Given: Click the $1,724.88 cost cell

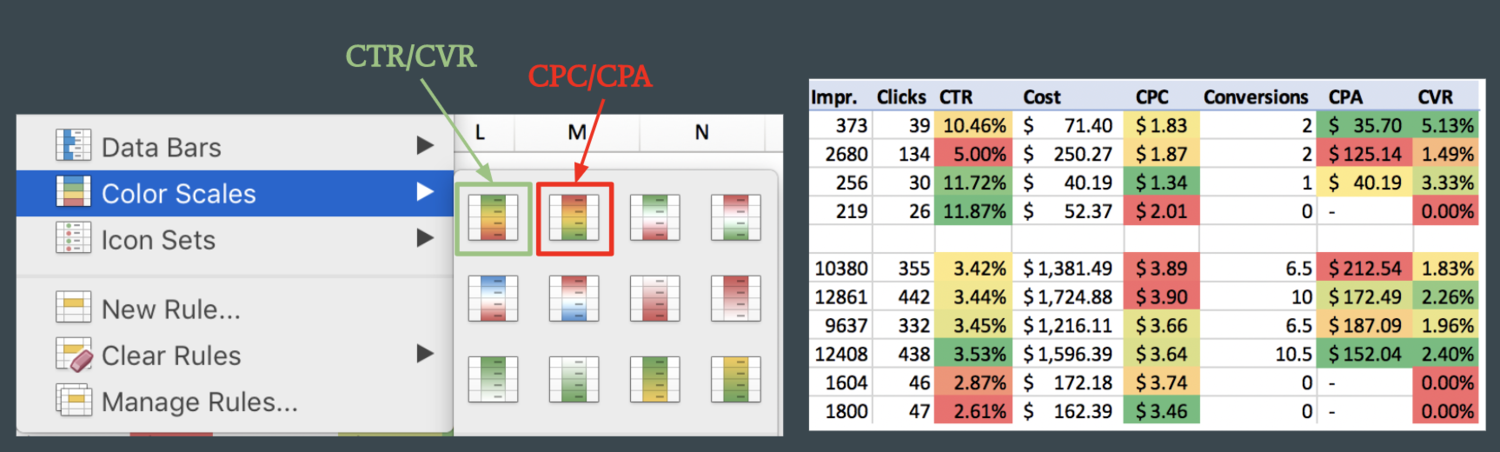Looking at the screenshot, I should [x=1067, y=296].
